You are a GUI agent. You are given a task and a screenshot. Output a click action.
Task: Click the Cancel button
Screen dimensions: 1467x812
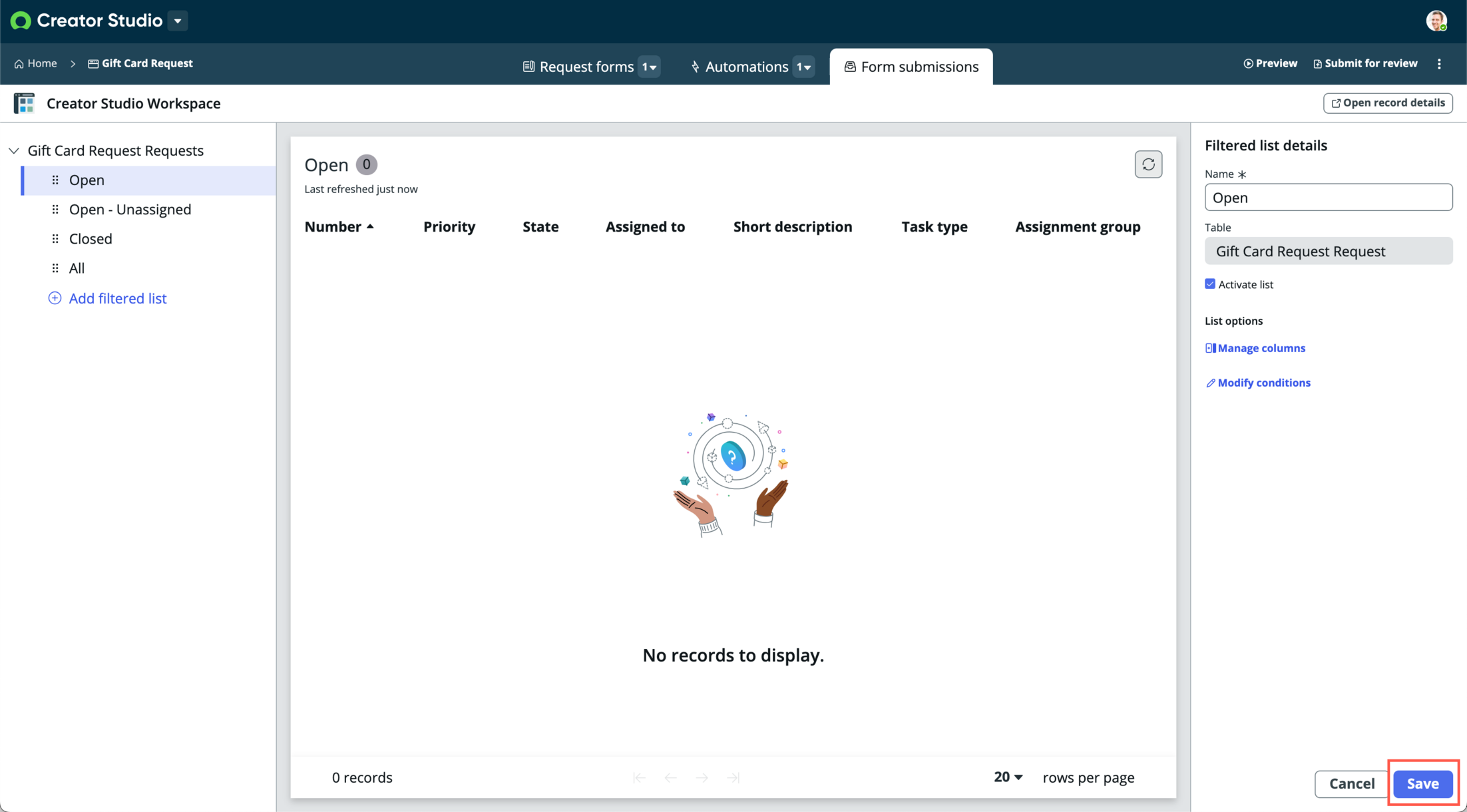tap(1351, 783)
